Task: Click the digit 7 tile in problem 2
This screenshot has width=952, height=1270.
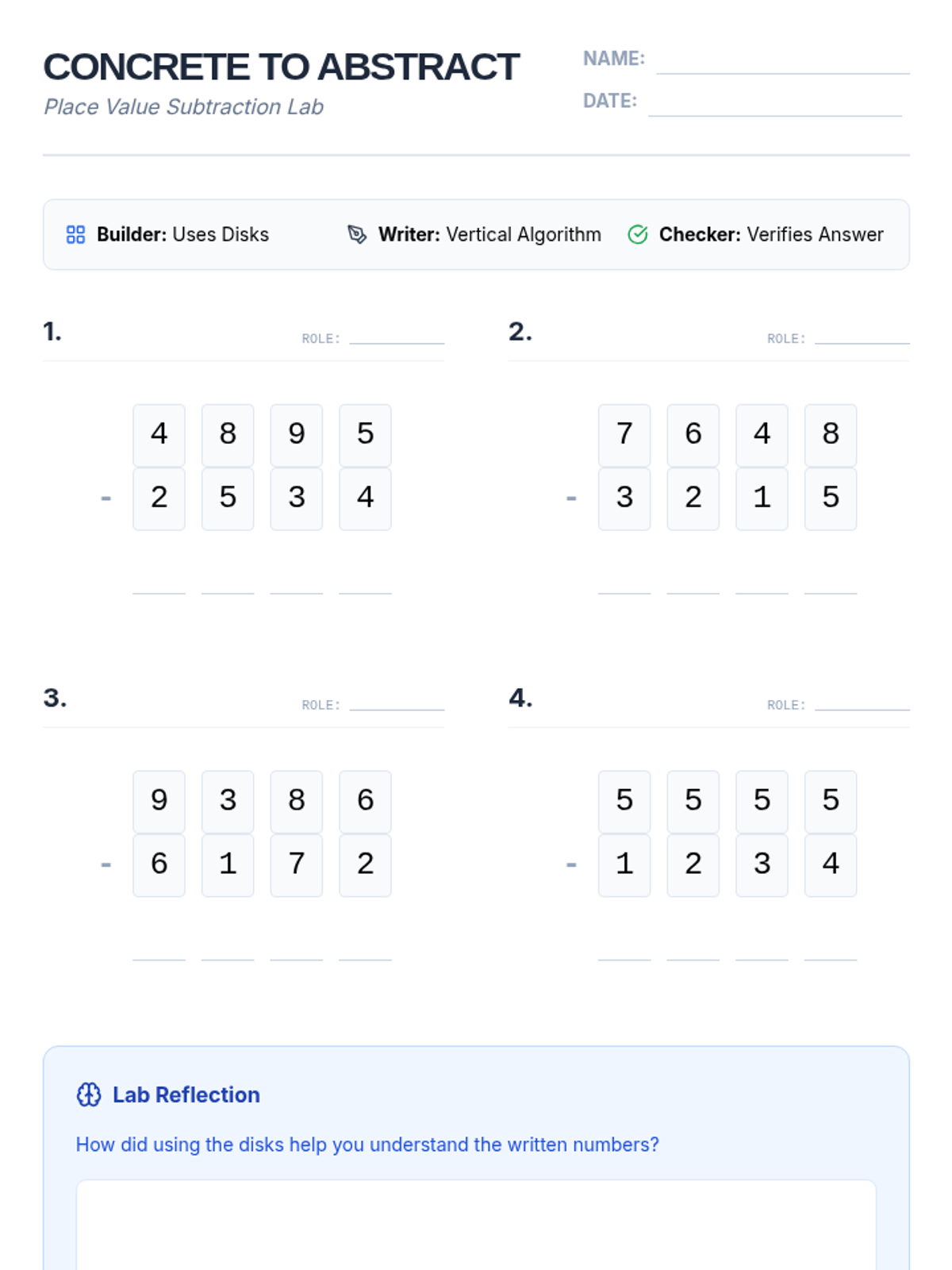Action: (x=624, y=435)
